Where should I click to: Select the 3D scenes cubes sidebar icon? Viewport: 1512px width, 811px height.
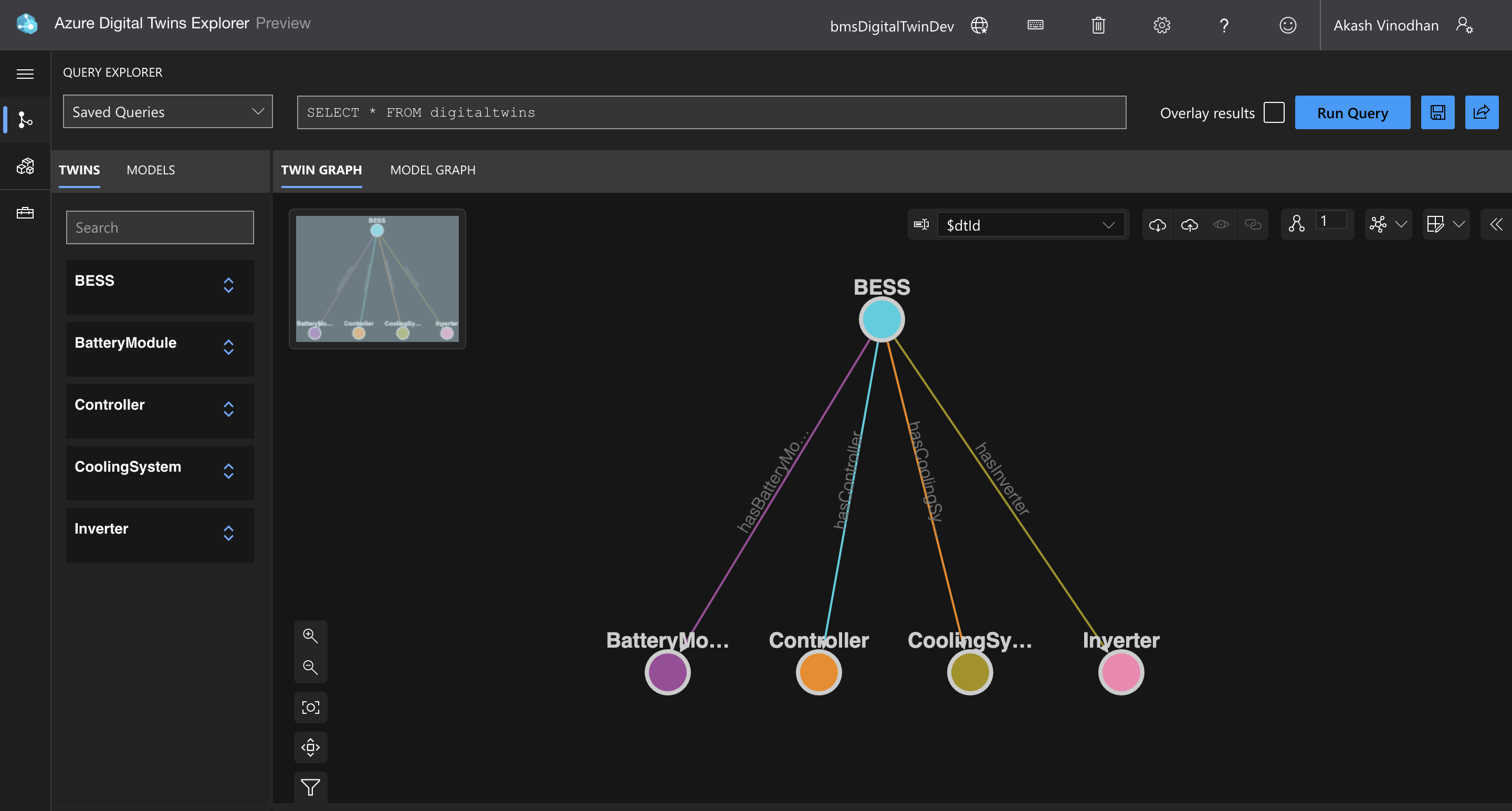coord(25,166)
